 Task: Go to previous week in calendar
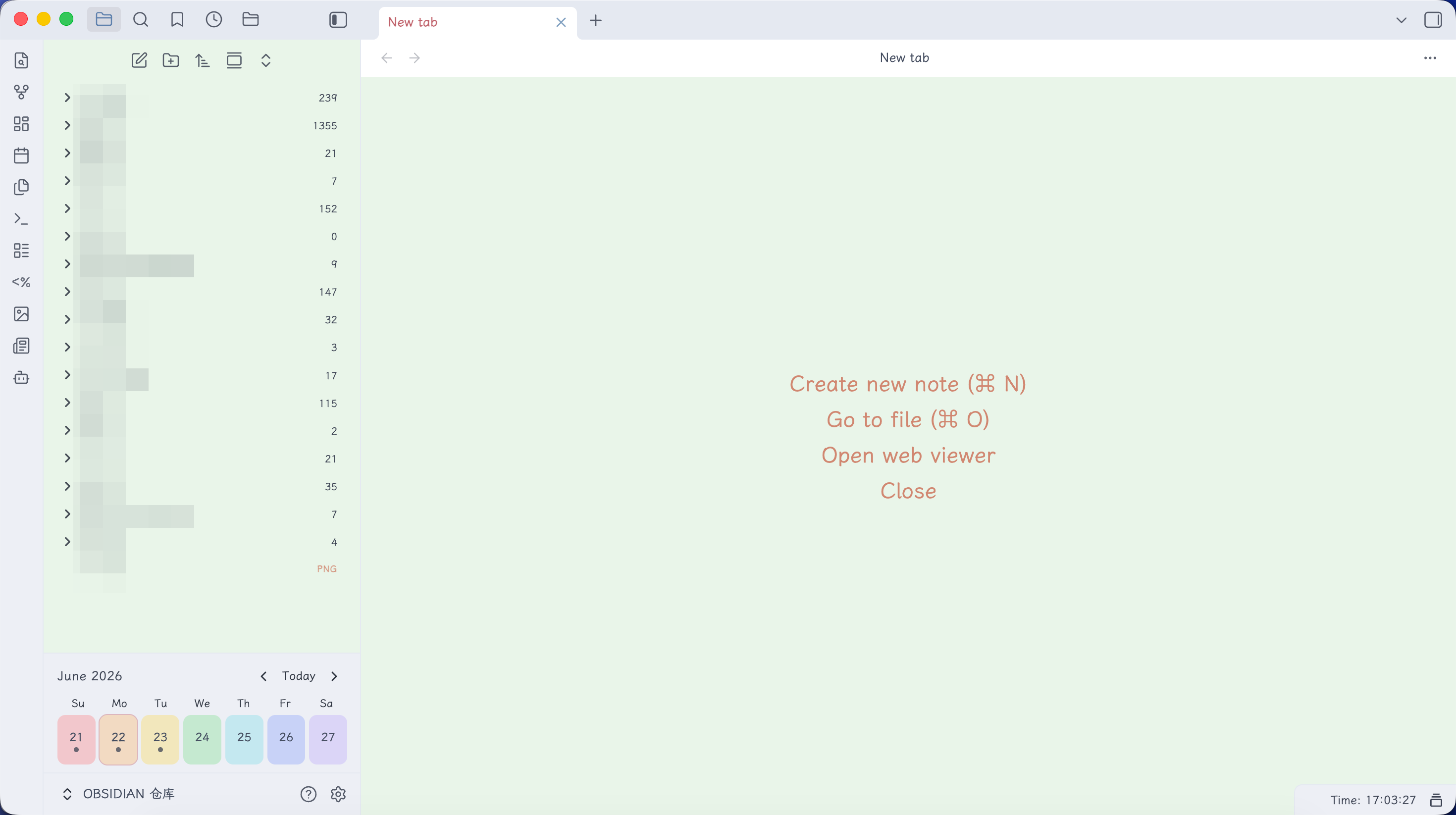263,676
